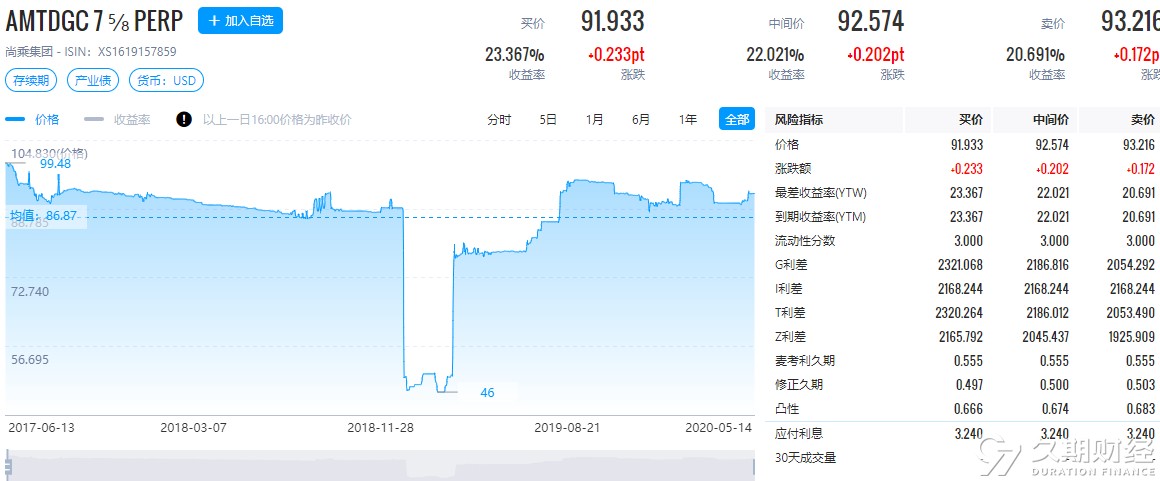The image size is (1160, 481).
Task: Add bond to watchlist with 加入自选 button
Action: click(240, 21)
